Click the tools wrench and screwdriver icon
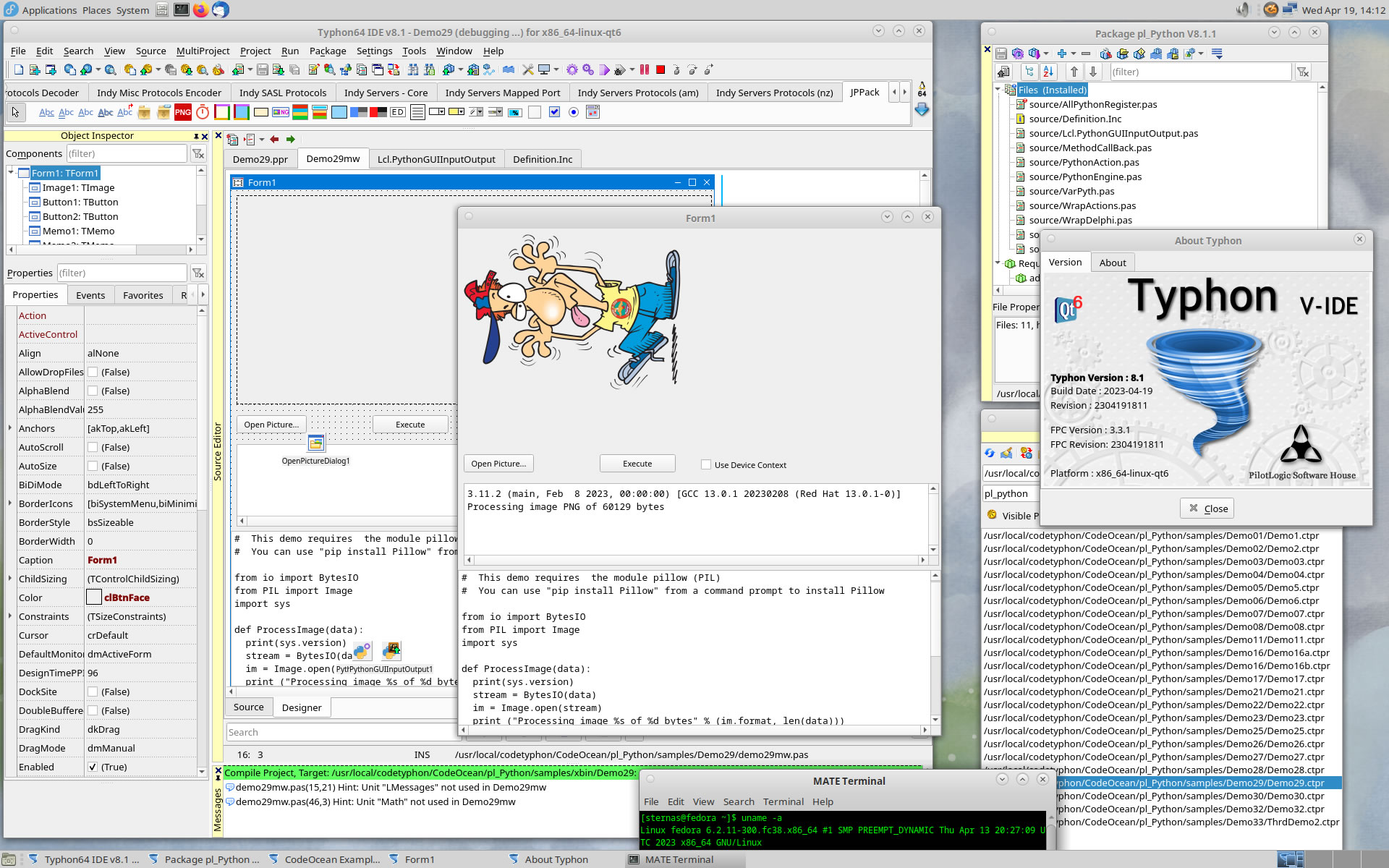 (528, 70)
